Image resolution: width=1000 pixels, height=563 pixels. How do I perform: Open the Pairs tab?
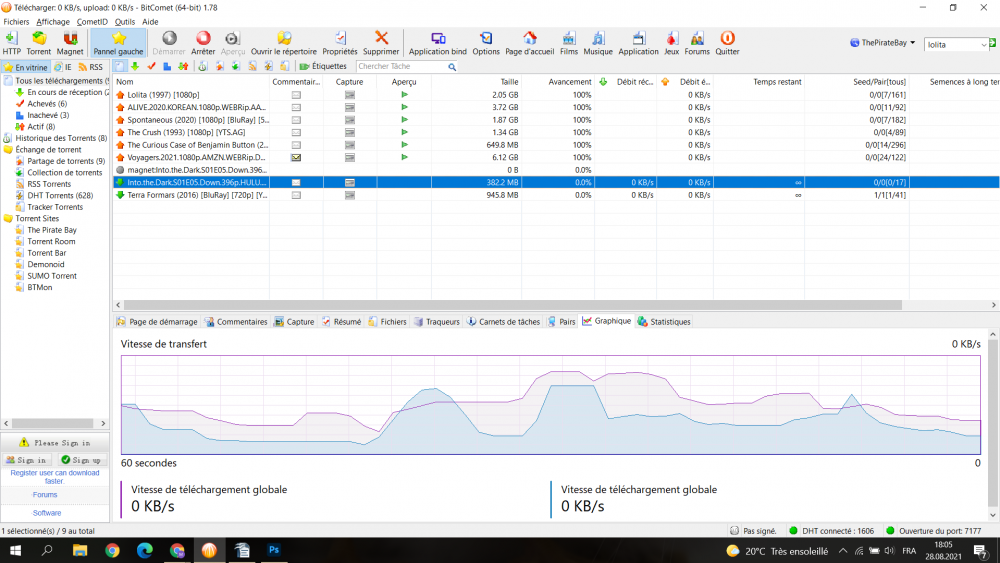[x=561, y=322]
